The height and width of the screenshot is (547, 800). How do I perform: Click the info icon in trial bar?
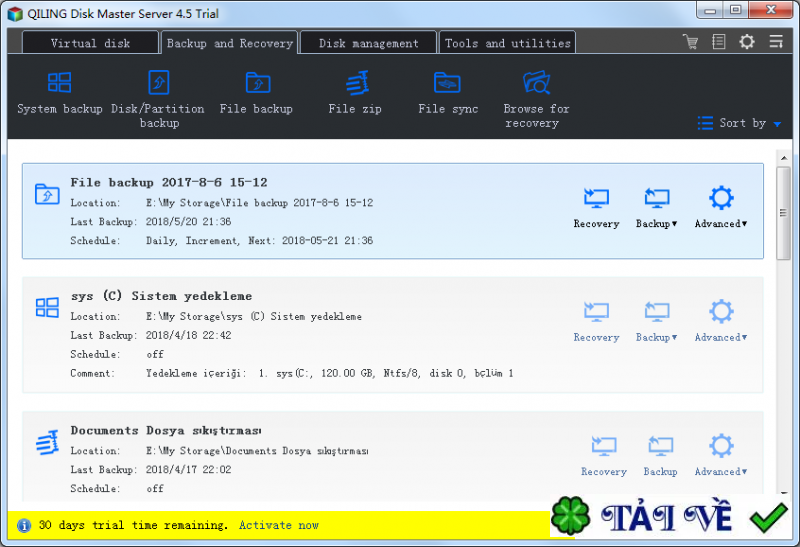pyautogui.click(x=24, y=525)
